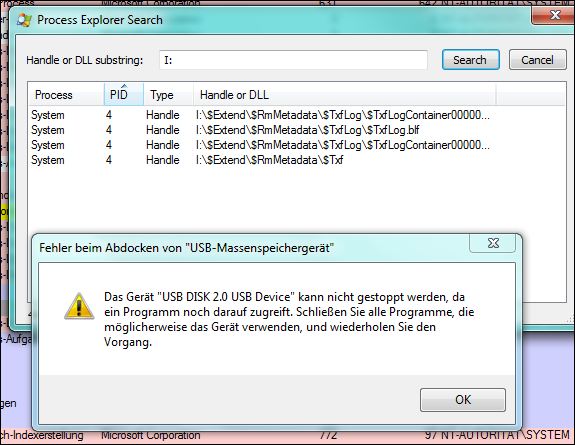575x445 pixels.
Task: Click the Search button
Action: coord(470,60)
